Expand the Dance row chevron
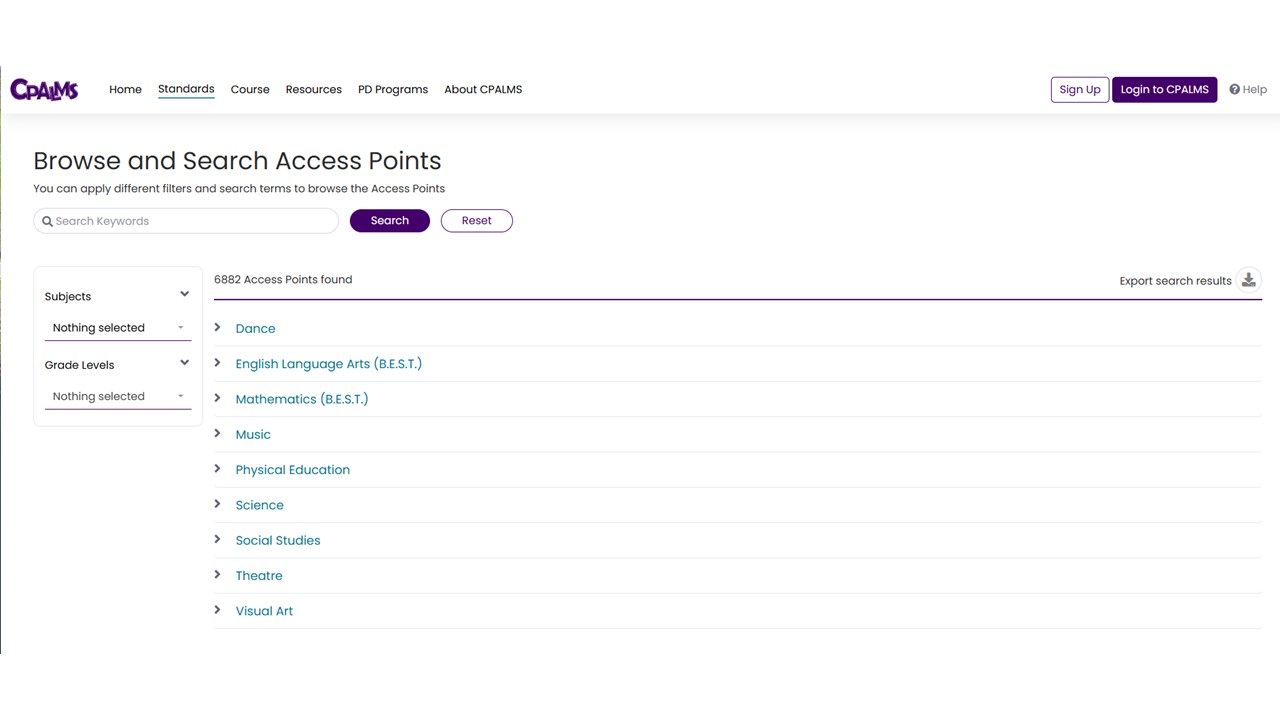The width and height of the screenshot is (1280, 720). 217,327
